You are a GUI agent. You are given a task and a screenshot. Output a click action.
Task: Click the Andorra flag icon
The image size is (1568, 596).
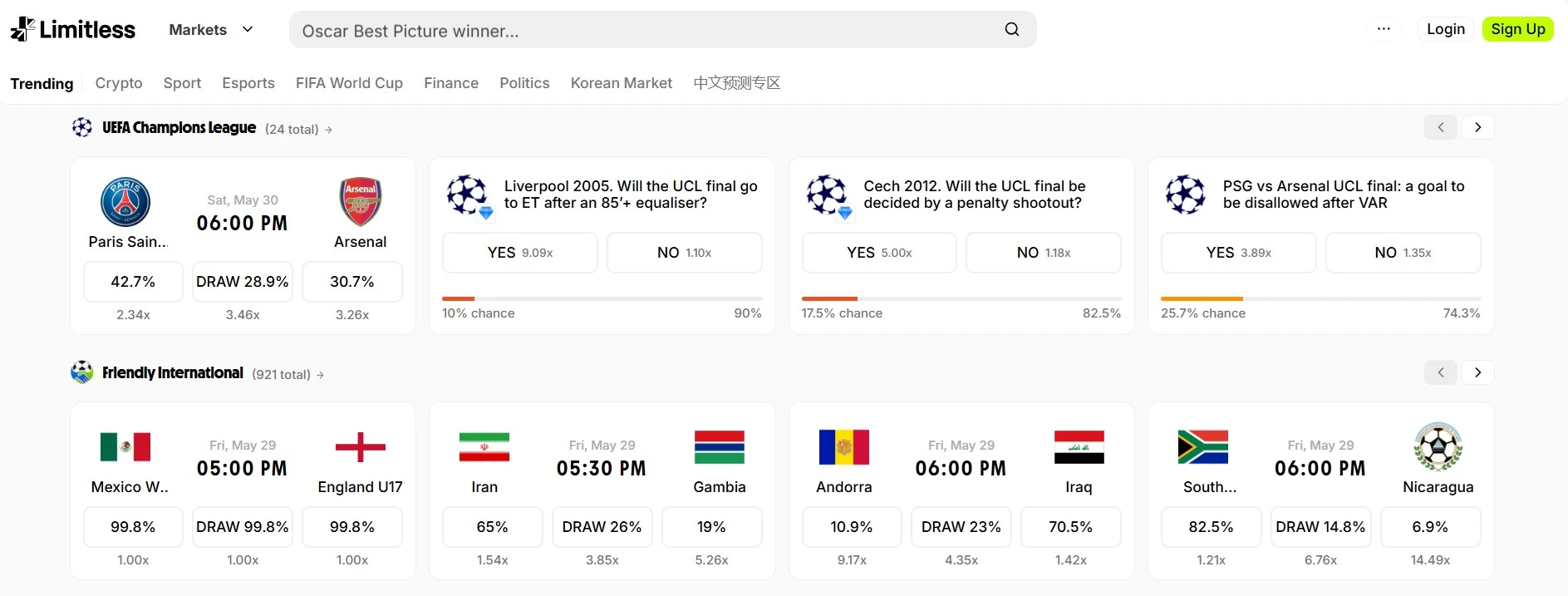click(x=844, y=447)
